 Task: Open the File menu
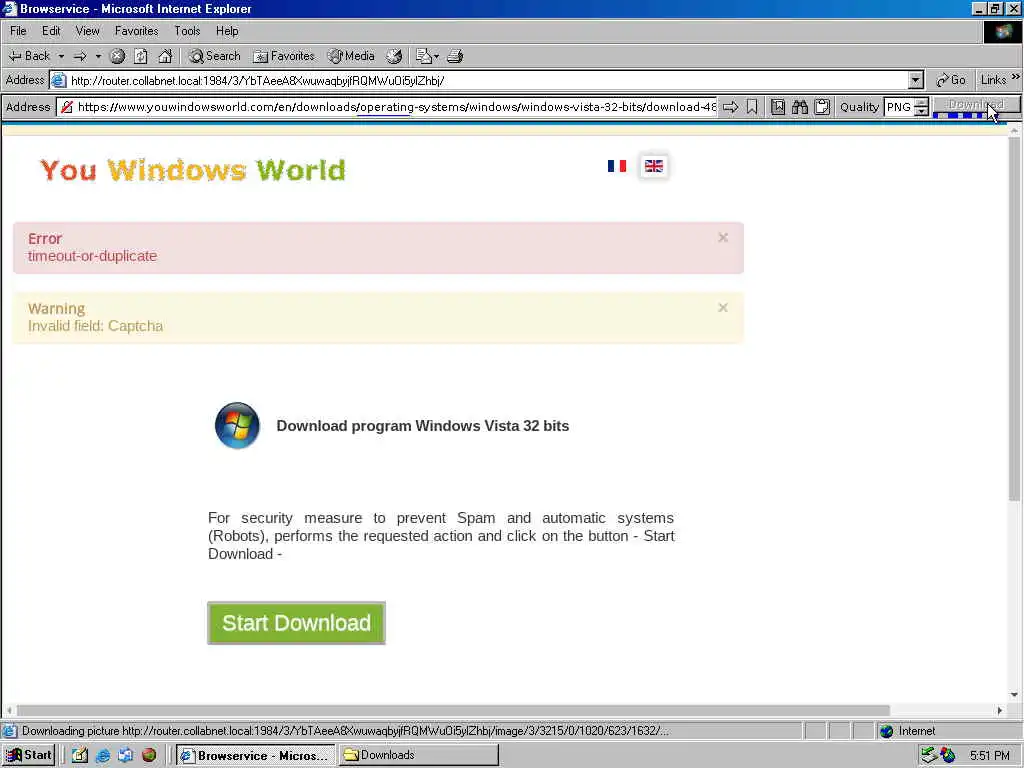click(18, 31)
